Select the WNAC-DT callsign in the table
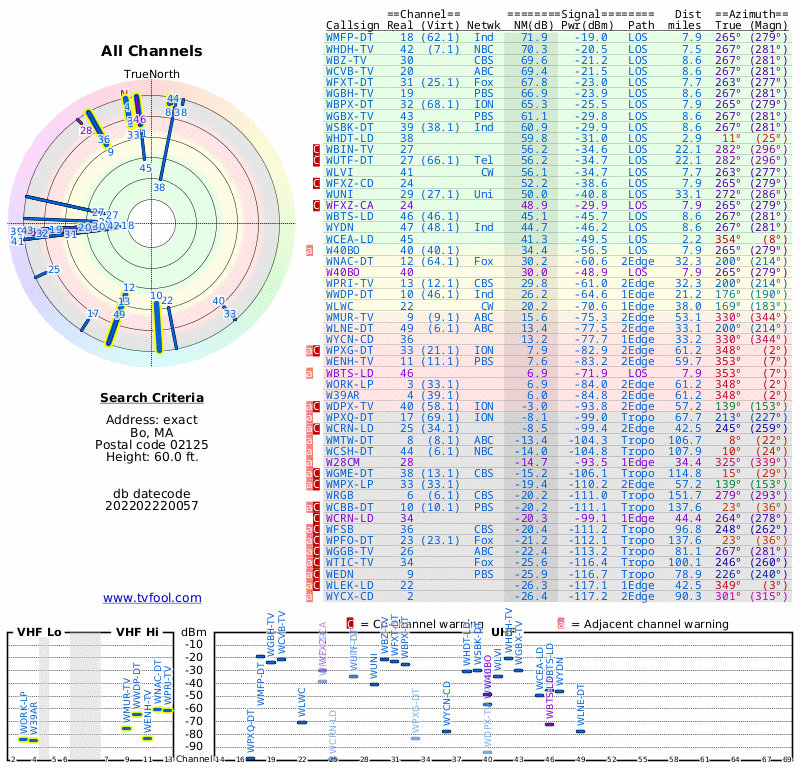The image size is (800, 768). click(x=349, y=261)
